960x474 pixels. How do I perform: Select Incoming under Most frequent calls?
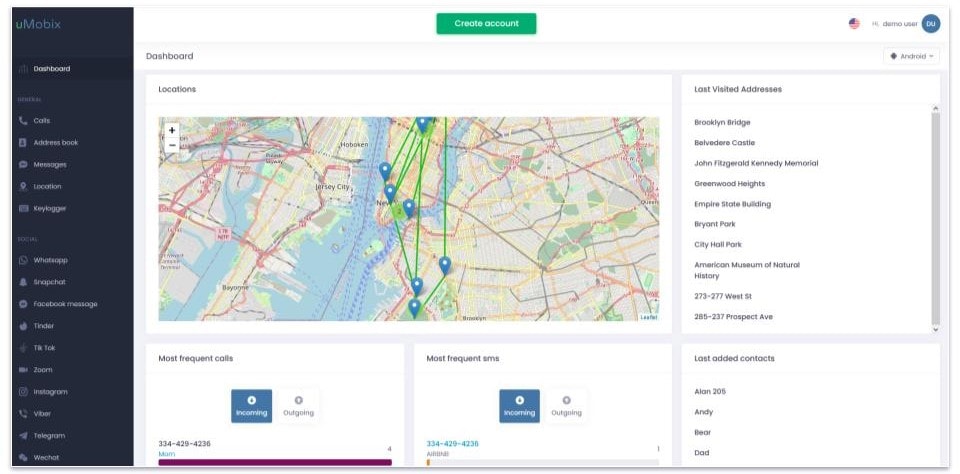tap(252, 406)
